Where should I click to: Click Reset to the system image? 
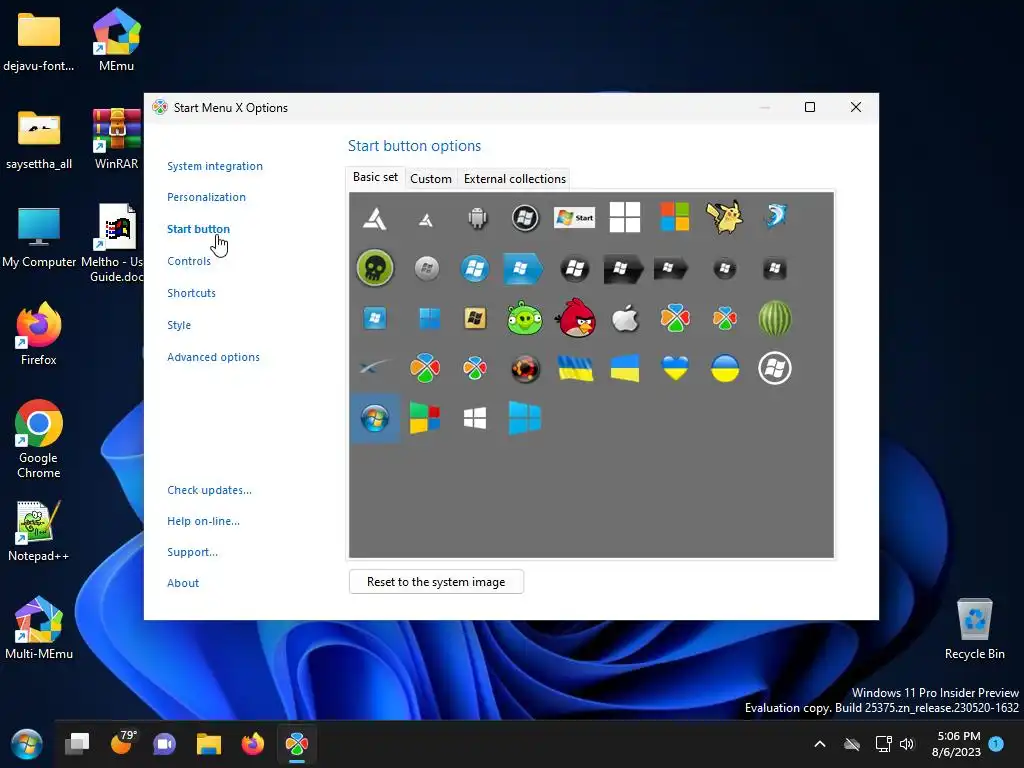pyautogui.click(x=436, y=582)
